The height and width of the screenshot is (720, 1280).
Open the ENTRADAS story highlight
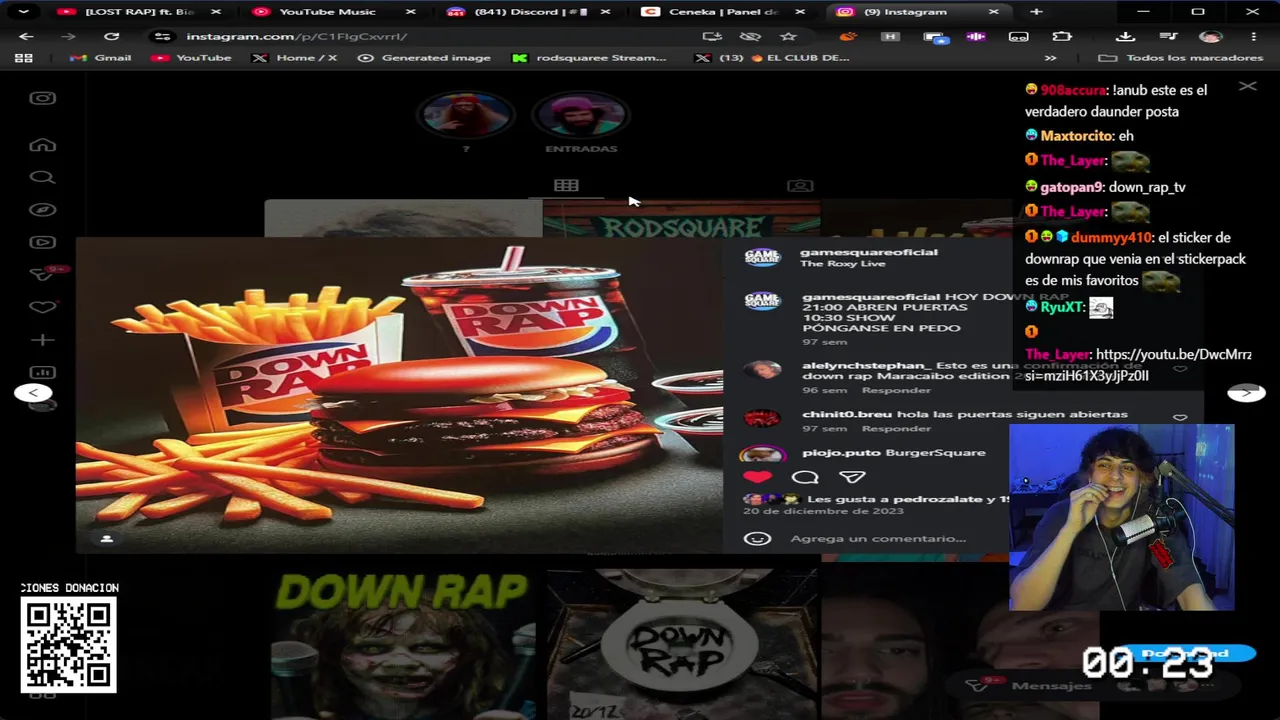[x=581, y=123]
